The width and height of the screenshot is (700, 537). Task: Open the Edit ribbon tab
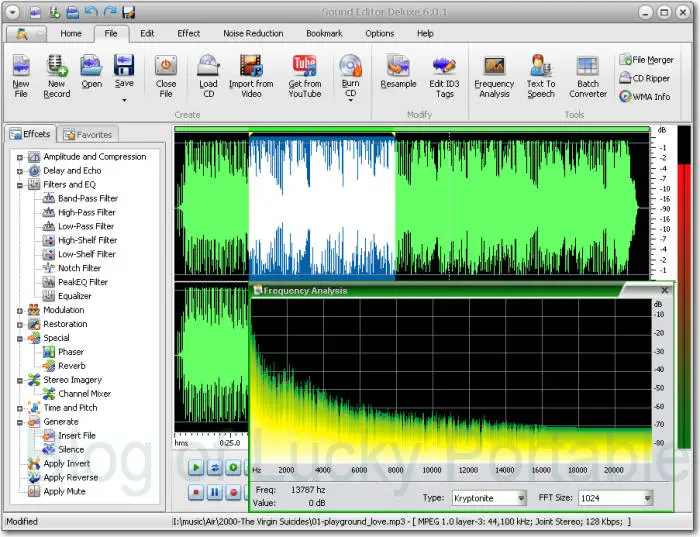click(x=147, y=33)
